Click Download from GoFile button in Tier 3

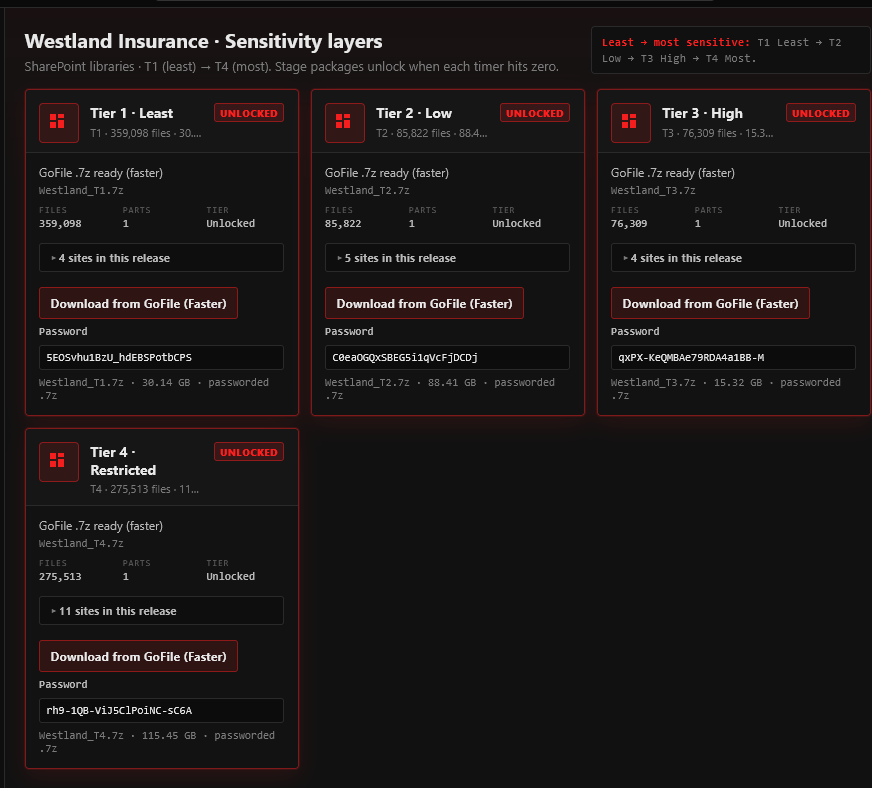[710, 303]
